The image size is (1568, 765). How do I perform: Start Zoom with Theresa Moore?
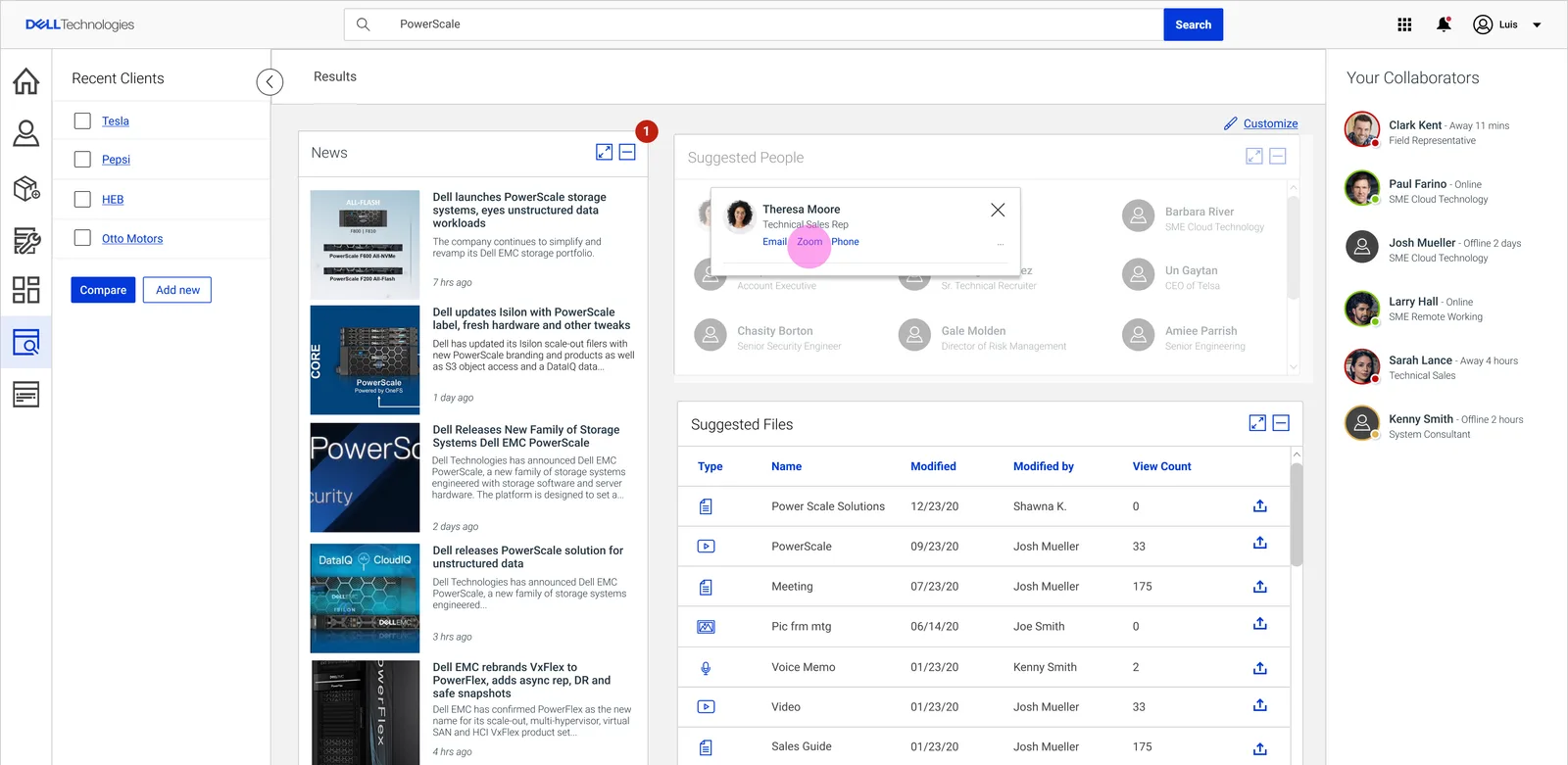pyautogui.click(x=809, y=242)
